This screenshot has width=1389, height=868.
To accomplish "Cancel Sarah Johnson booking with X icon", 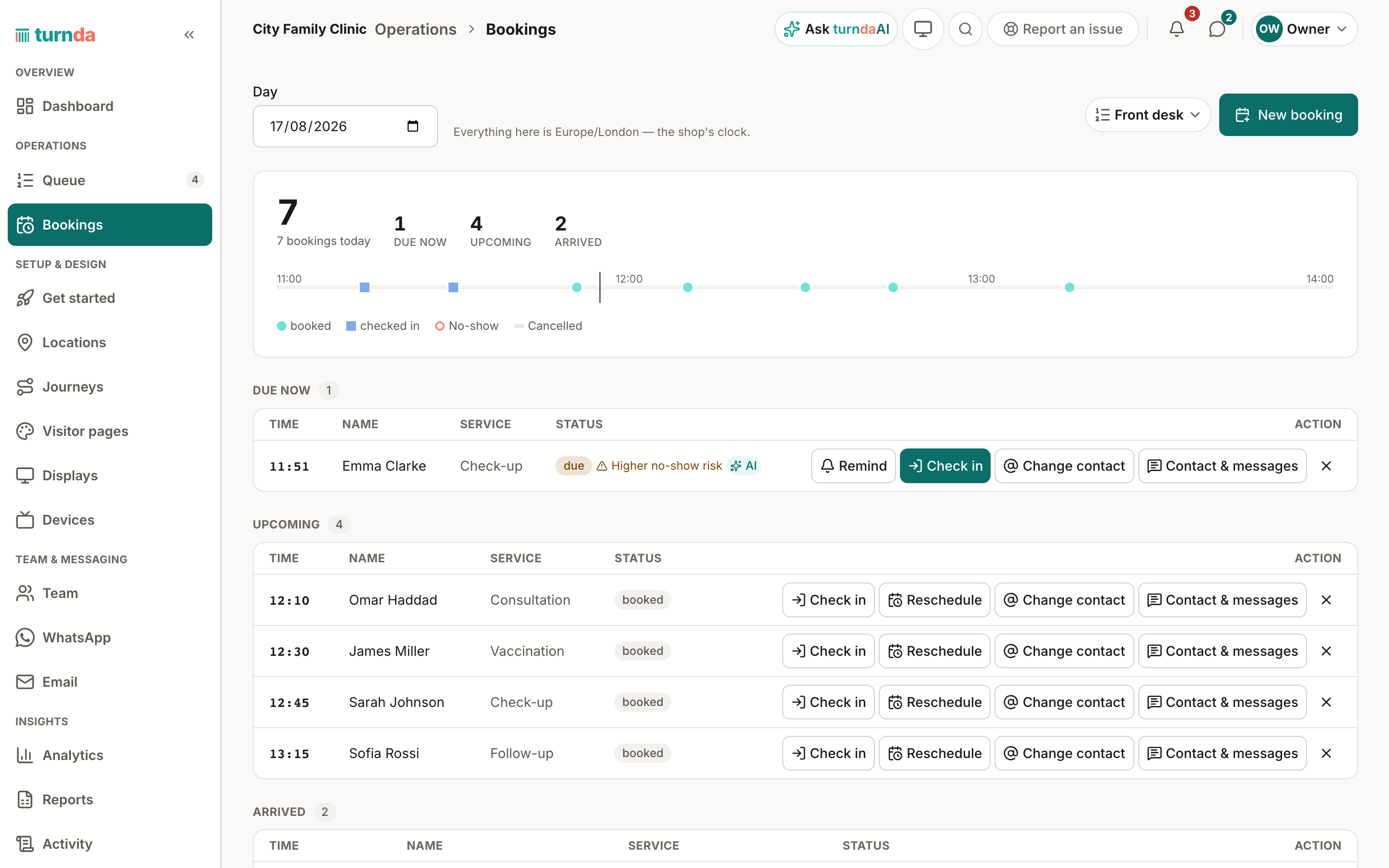I will (1326, 702).
